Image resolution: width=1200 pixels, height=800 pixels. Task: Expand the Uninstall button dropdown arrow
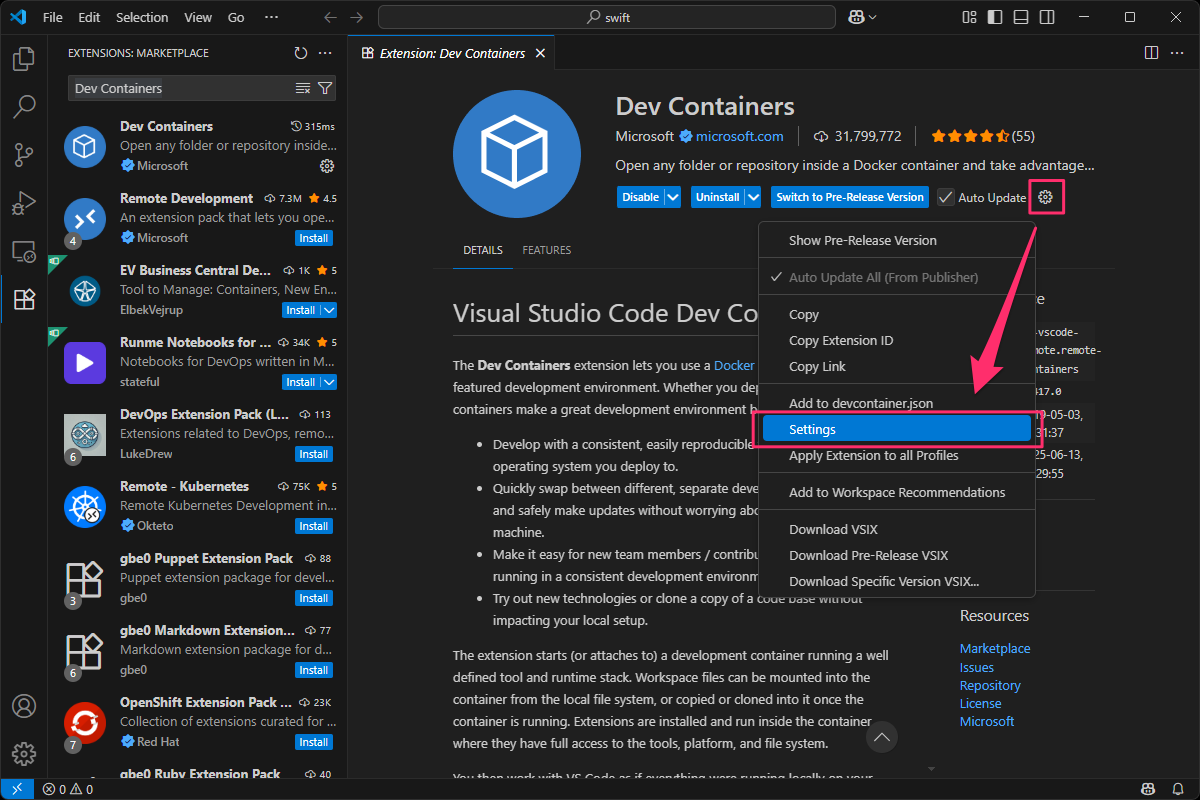[752, 197]
